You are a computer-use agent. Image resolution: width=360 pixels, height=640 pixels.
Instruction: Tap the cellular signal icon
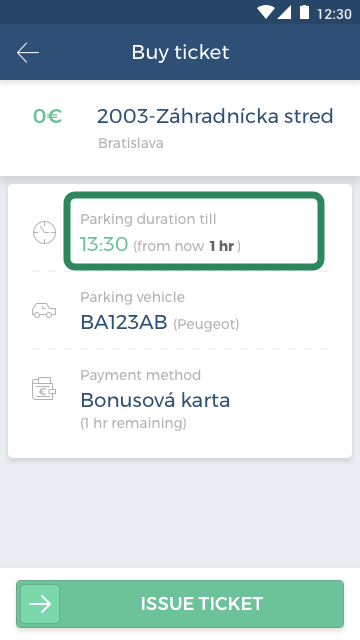pos(284,13)
